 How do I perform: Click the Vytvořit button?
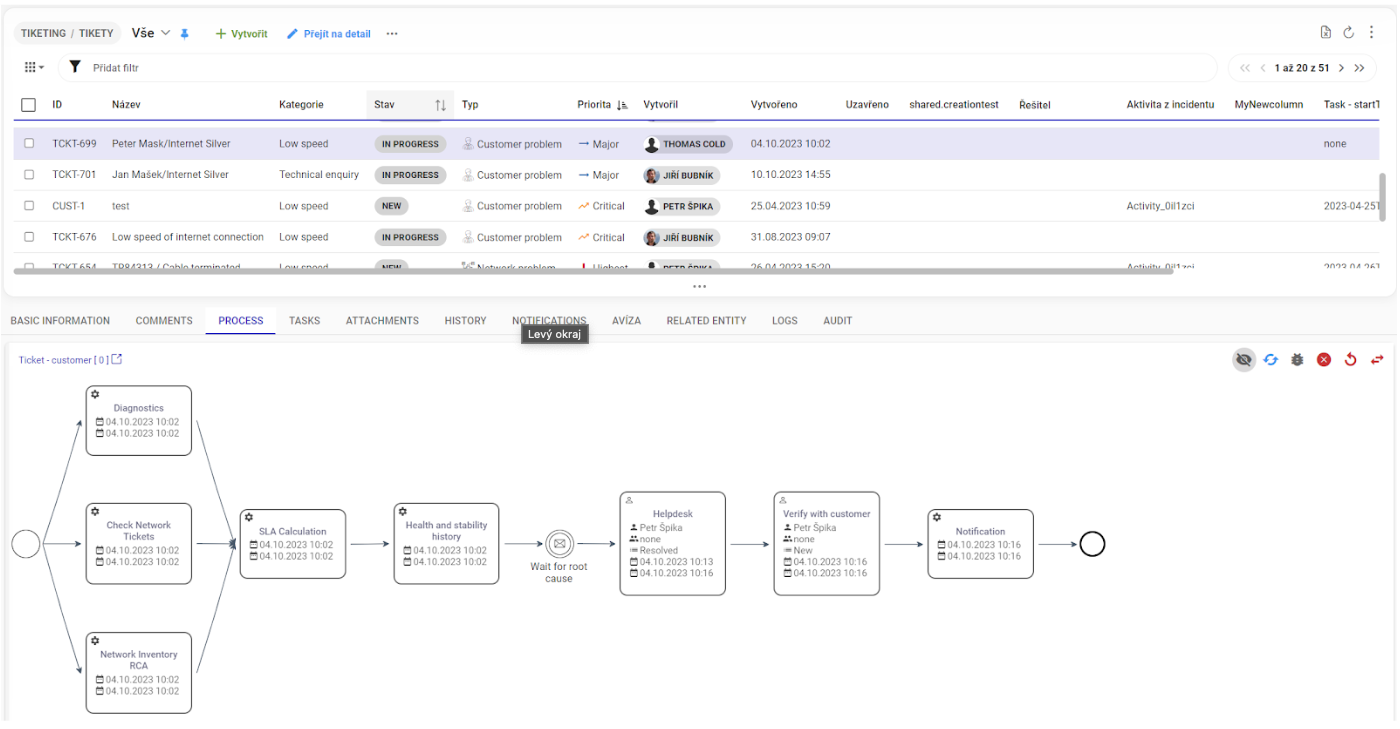pyautogui.click(x=242, y=34)
